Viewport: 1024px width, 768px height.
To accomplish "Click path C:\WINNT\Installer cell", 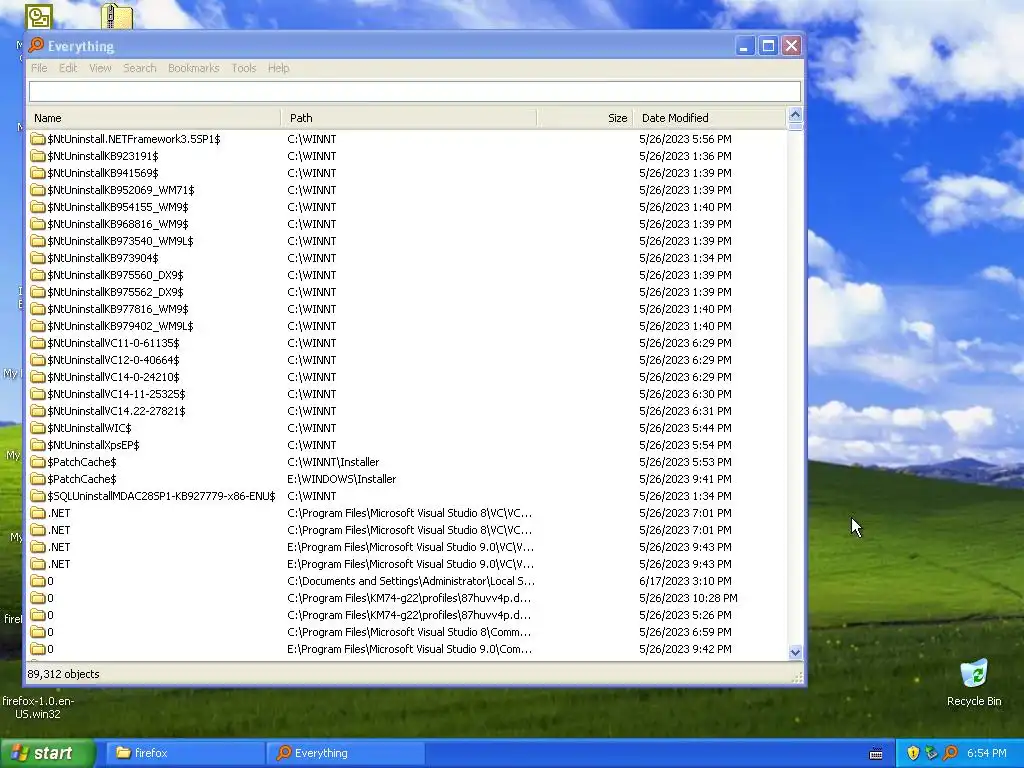I will [x=333, y=462].
